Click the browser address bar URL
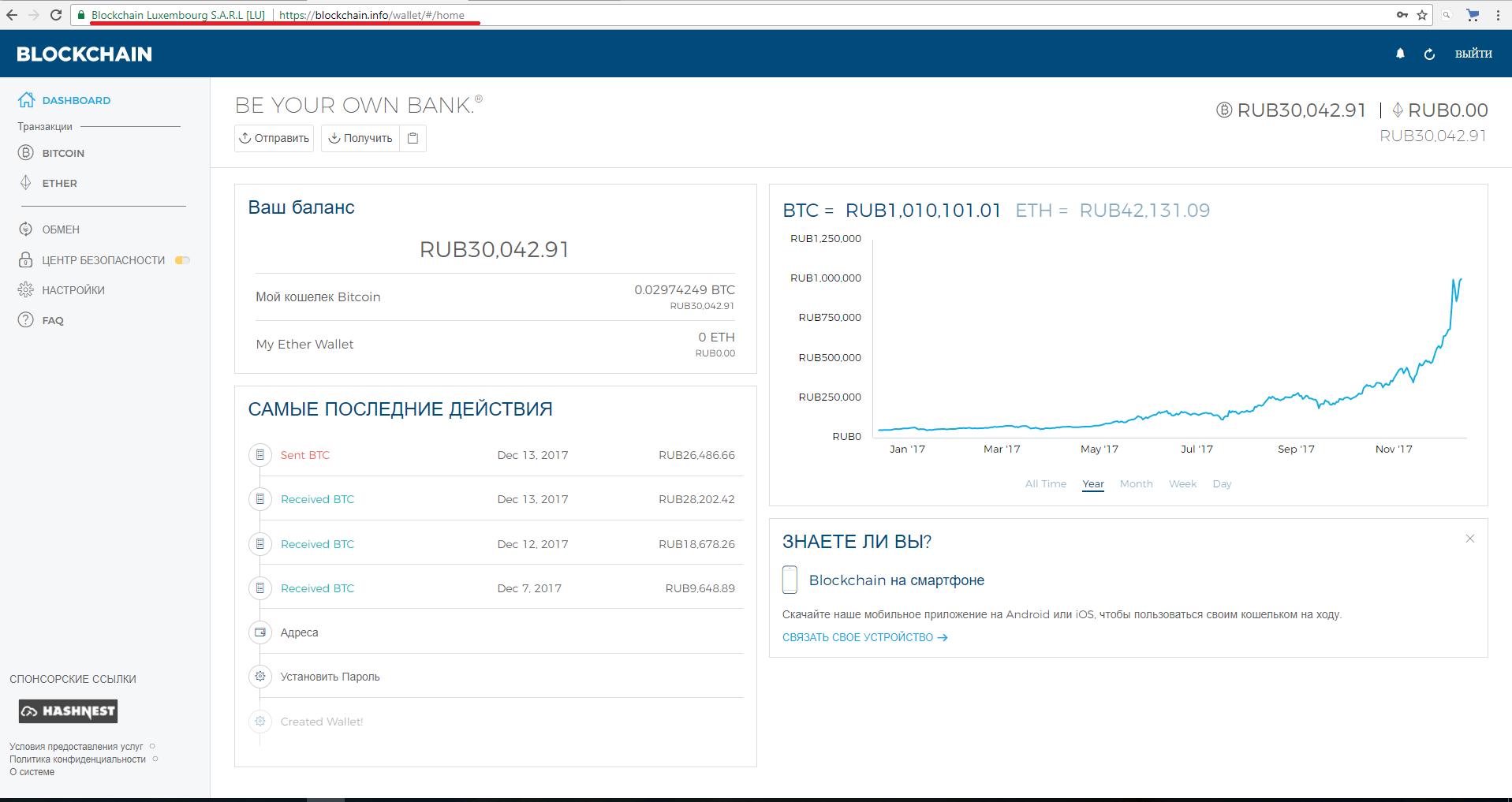Screen dimensions: 1512x802 tap(371, 15)
